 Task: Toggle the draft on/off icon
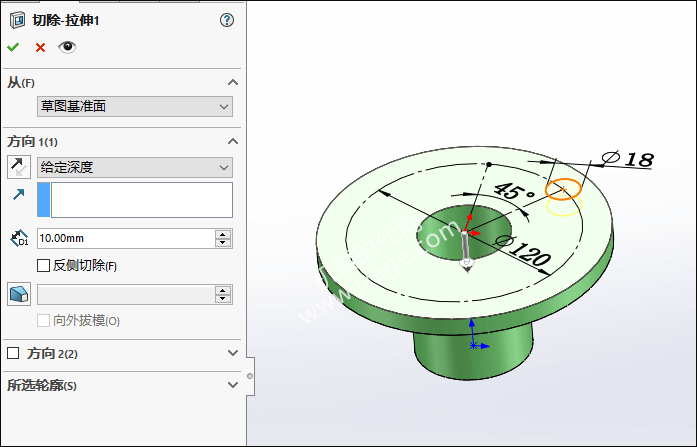(19, 294)
